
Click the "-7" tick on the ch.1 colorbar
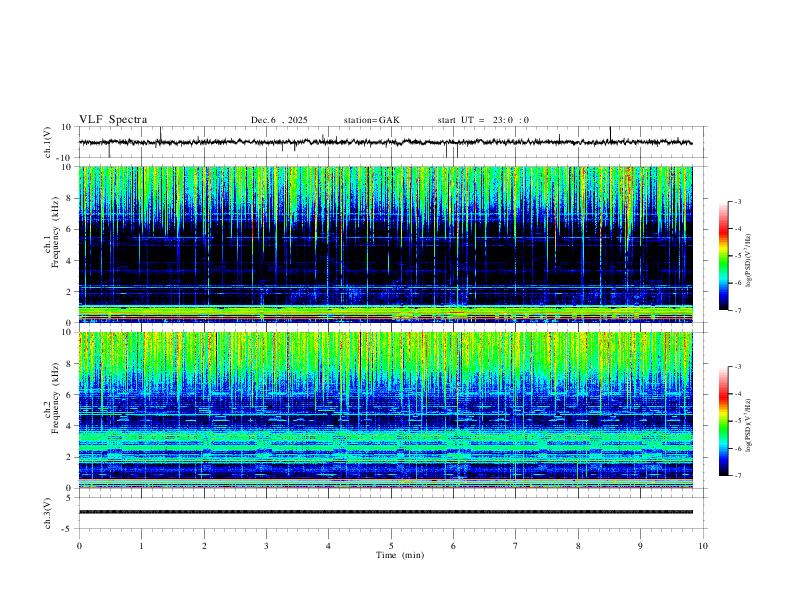click(x=738, y=311)
